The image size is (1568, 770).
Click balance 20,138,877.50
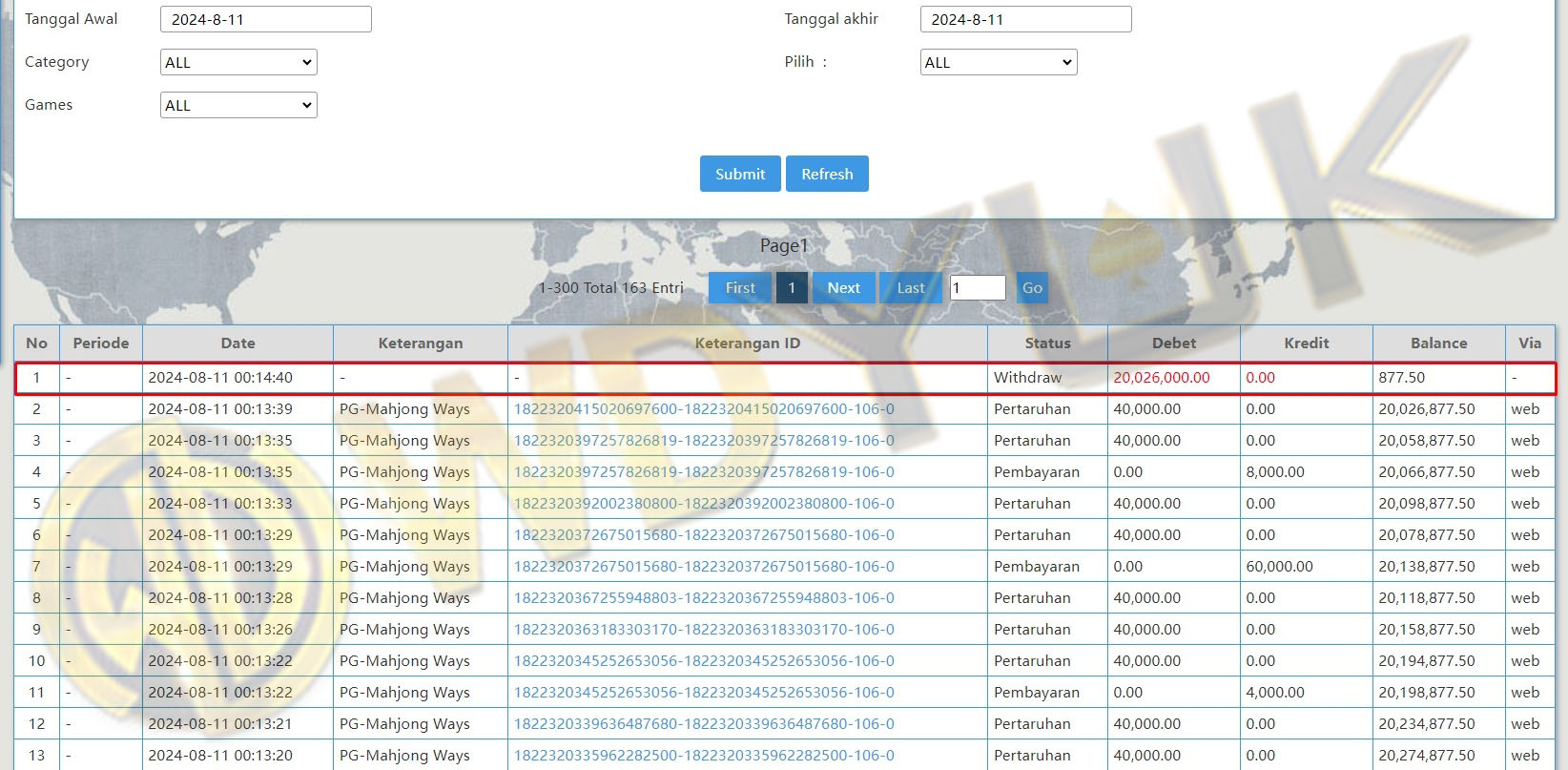point(1426,566)
